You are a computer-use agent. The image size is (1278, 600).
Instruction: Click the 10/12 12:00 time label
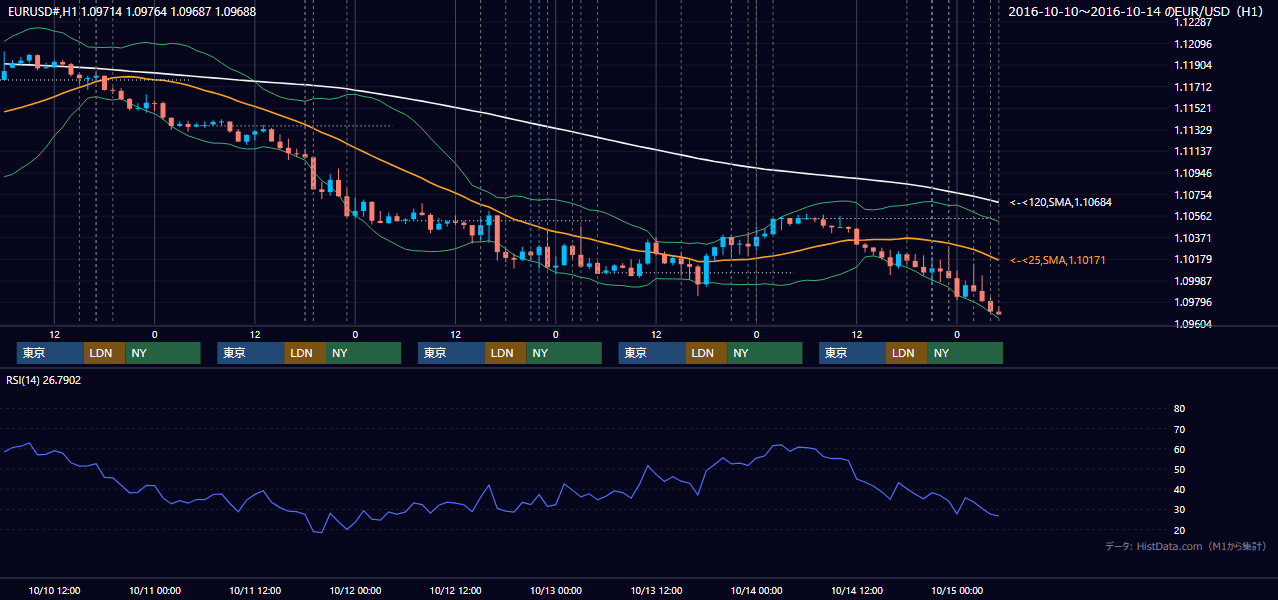tap(455, 590)
